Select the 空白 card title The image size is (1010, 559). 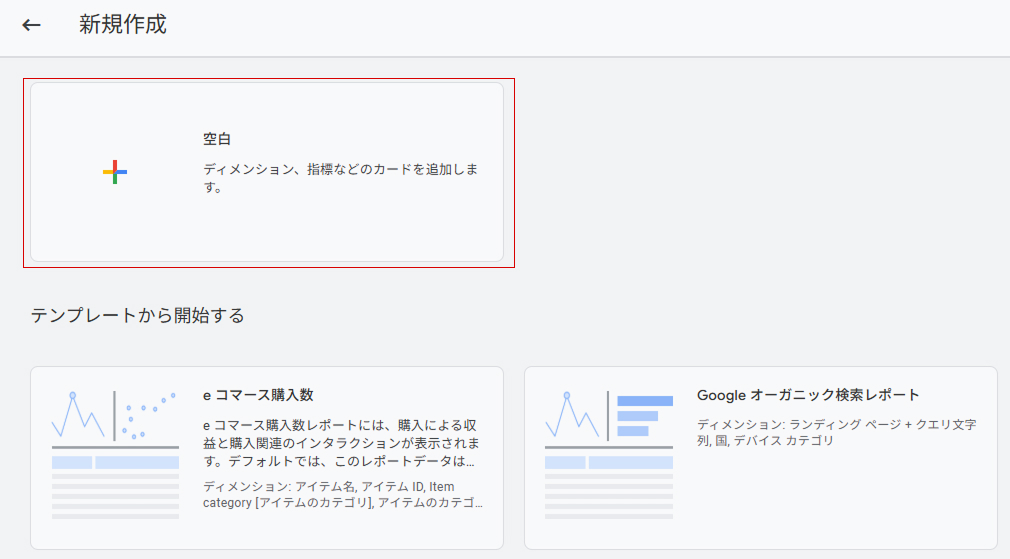click(217, 139)
